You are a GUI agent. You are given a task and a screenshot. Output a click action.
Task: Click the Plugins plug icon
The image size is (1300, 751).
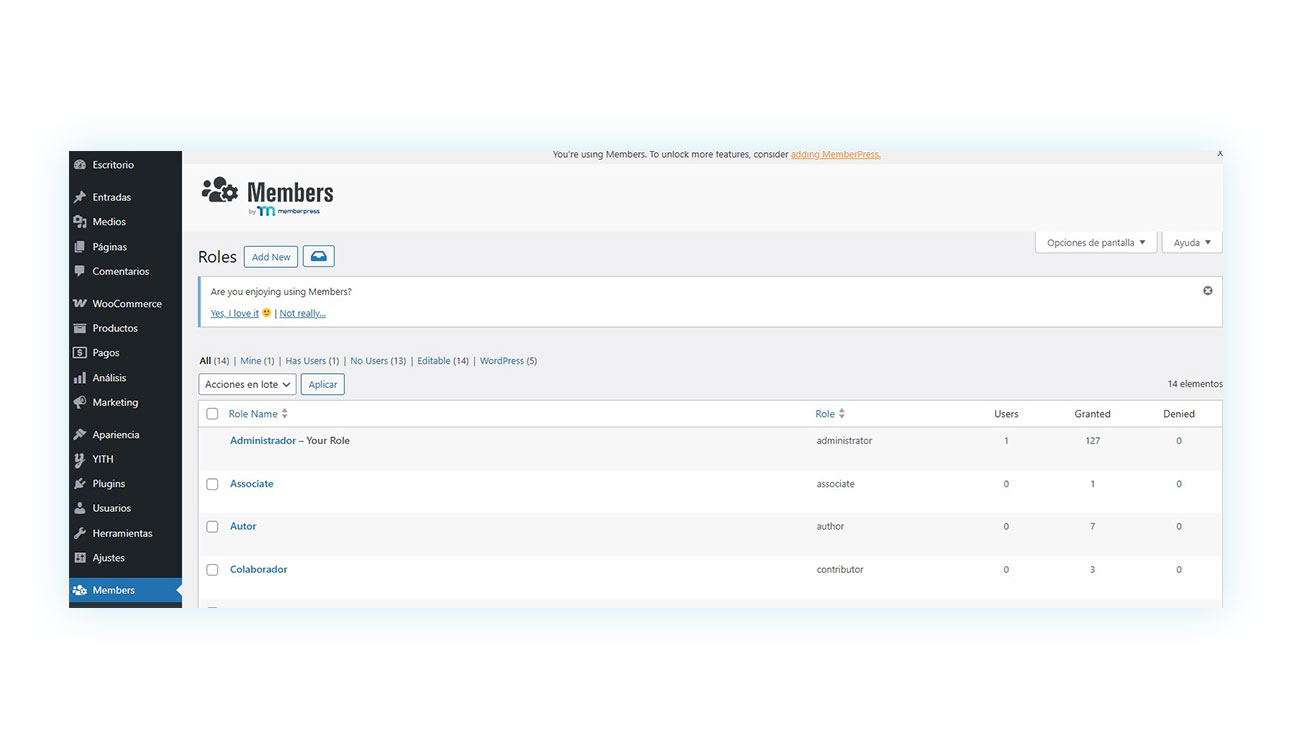(80, 484)
